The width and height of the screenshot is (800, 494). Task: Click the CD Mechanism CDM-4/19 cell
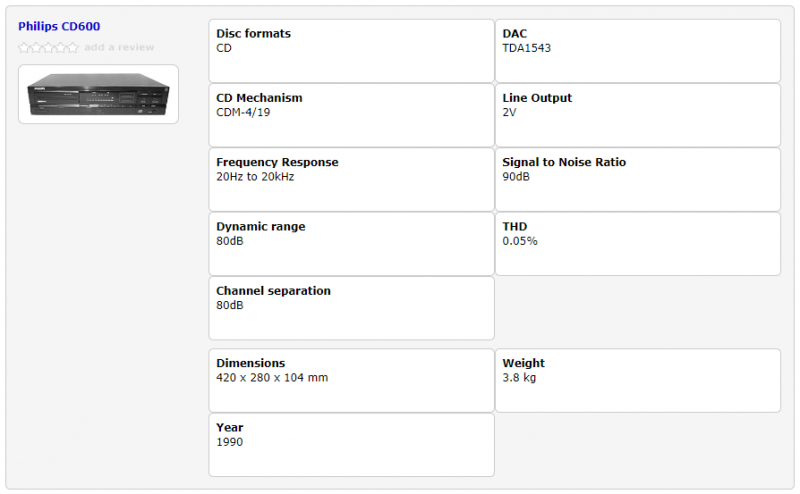pos(351,115)
